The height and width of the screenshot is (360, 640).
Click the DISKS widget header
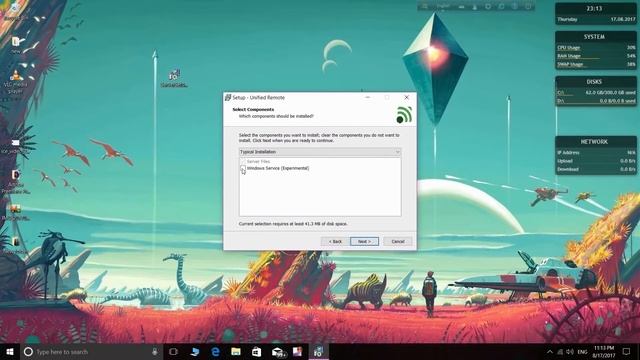(x=594, y=82)
